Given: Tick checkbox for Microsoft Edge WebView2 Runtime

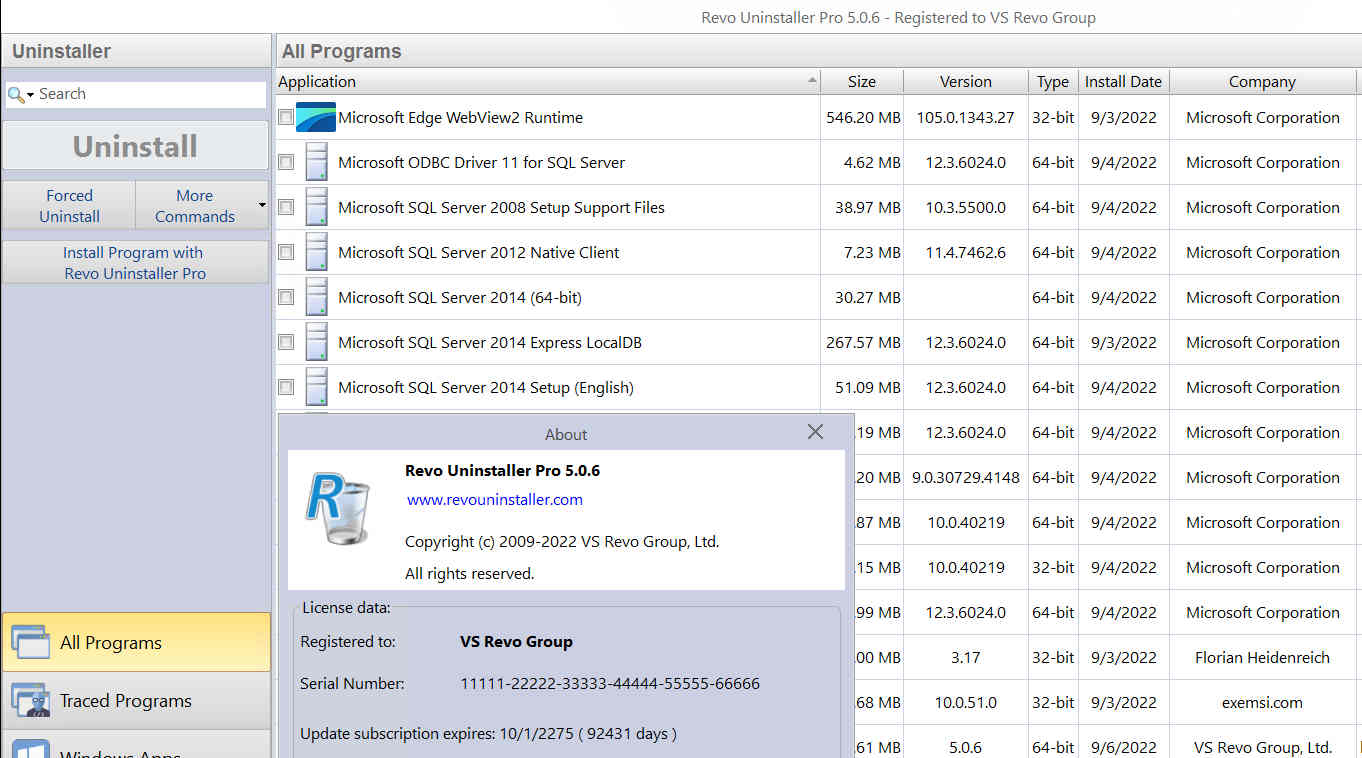Looking at the screenshot, I should click(x=286, y=117).
